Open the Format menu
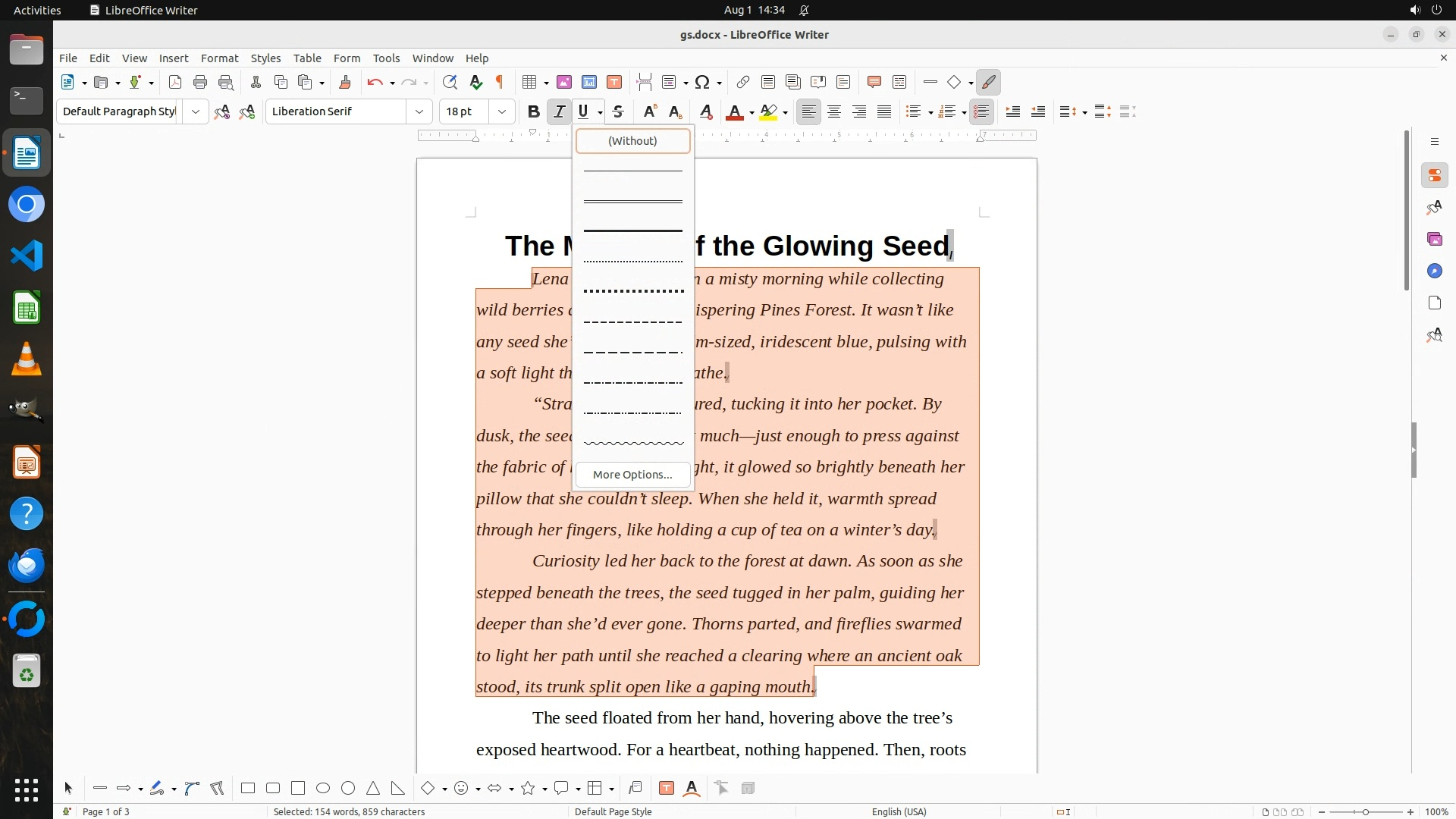 point(219,58)
